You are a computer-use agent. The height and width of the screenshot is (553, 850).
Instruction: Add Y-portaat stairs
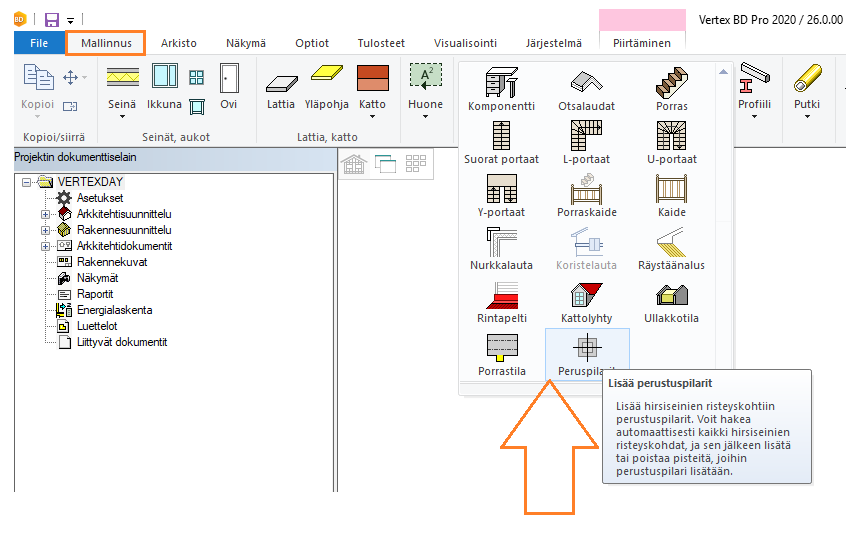(x=501, y=195)
